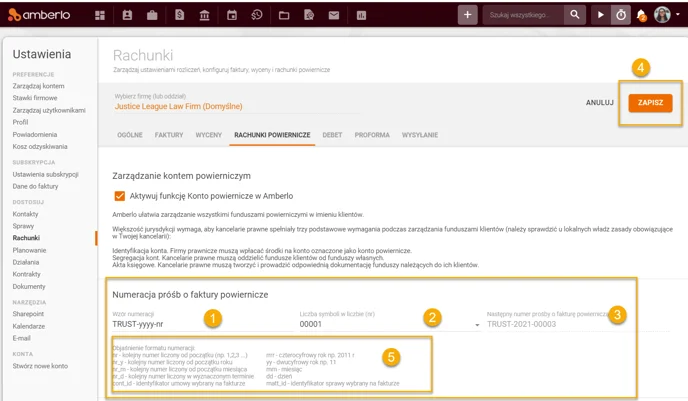
Task: Uncheck 'Aktywuj funkcję Konto powiernicze' checkbox
Action: [x=120, y=196]
